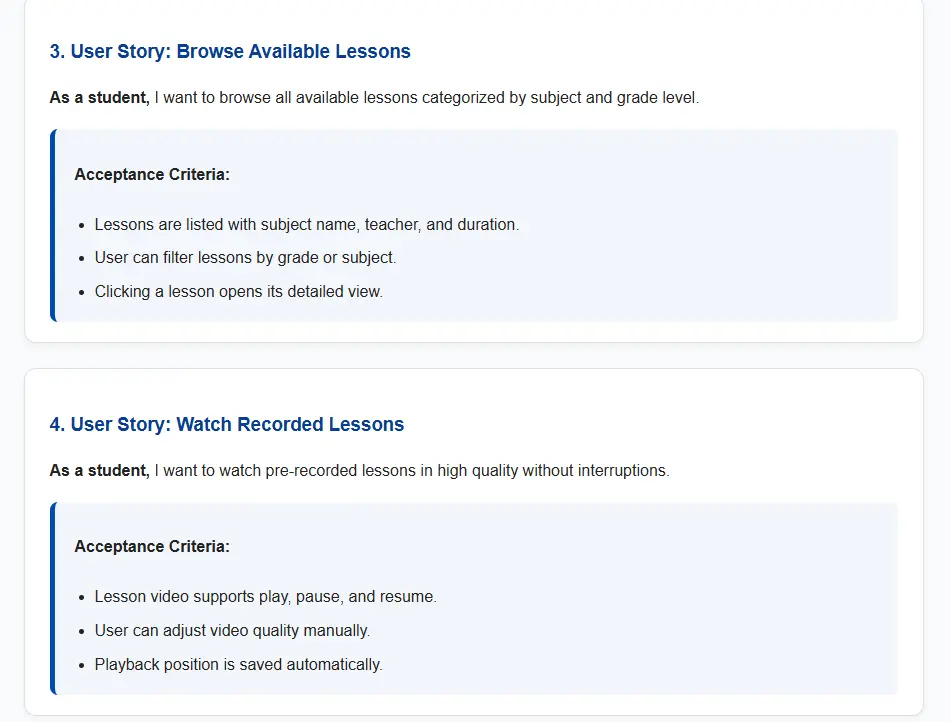Select the 'Playback position is saved automatically' bullet
The image size is (951, 722).
click(238, 665)
